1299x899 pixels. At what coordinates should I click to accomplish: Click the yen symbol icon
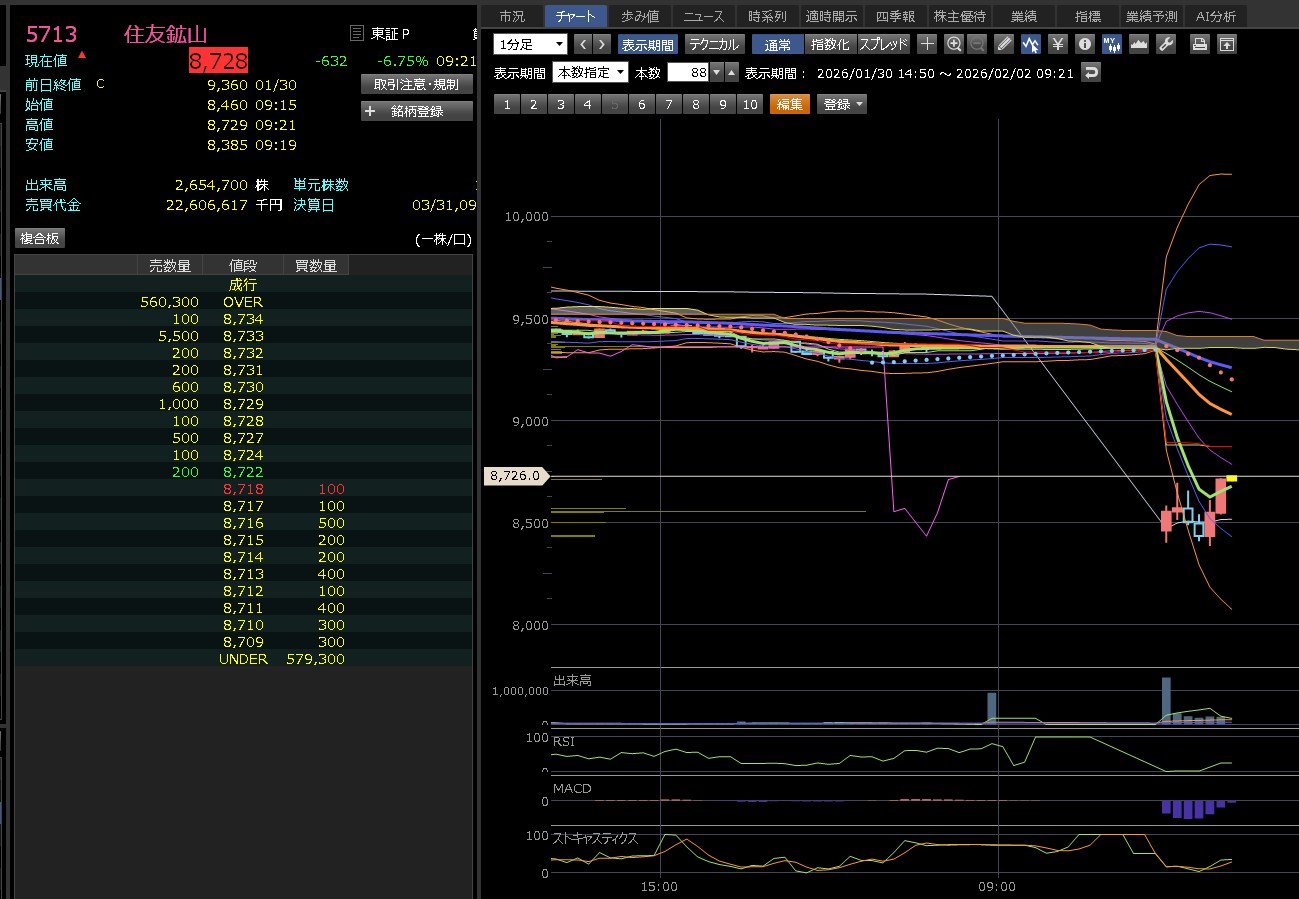pyautogui.click(x=1057, y=44)
